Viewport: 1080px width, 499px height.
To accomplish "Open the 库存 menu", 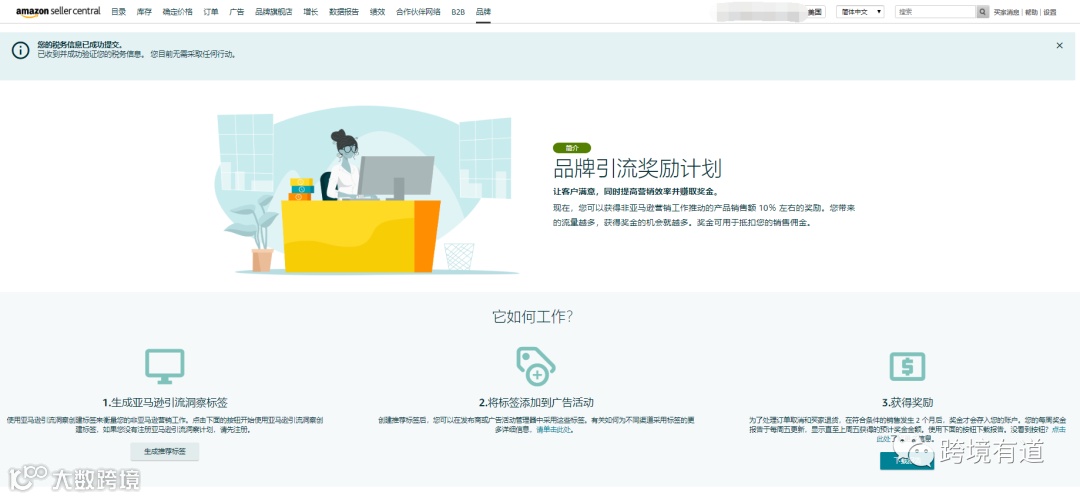I will 144,12.
